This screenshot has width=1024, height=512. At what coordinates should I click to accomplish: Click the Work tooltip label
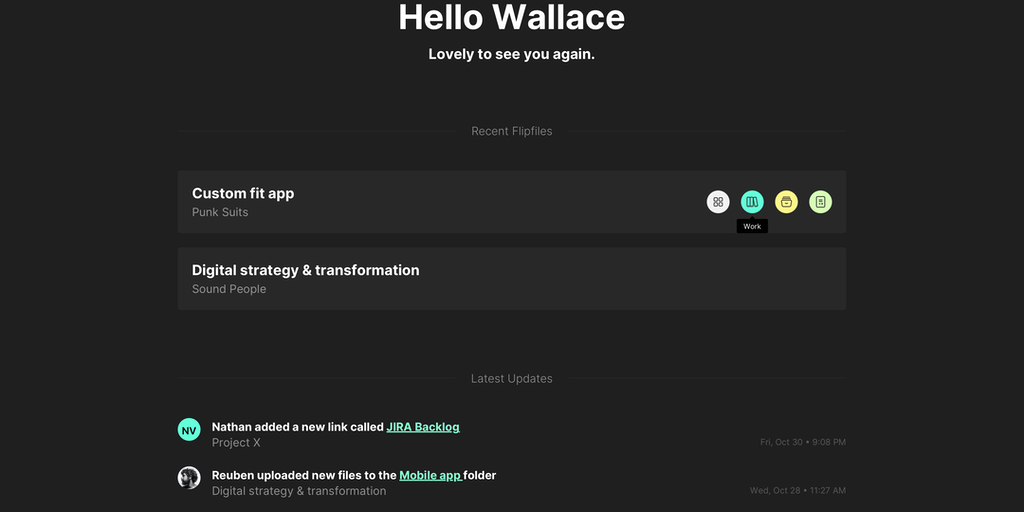[752, 227]
